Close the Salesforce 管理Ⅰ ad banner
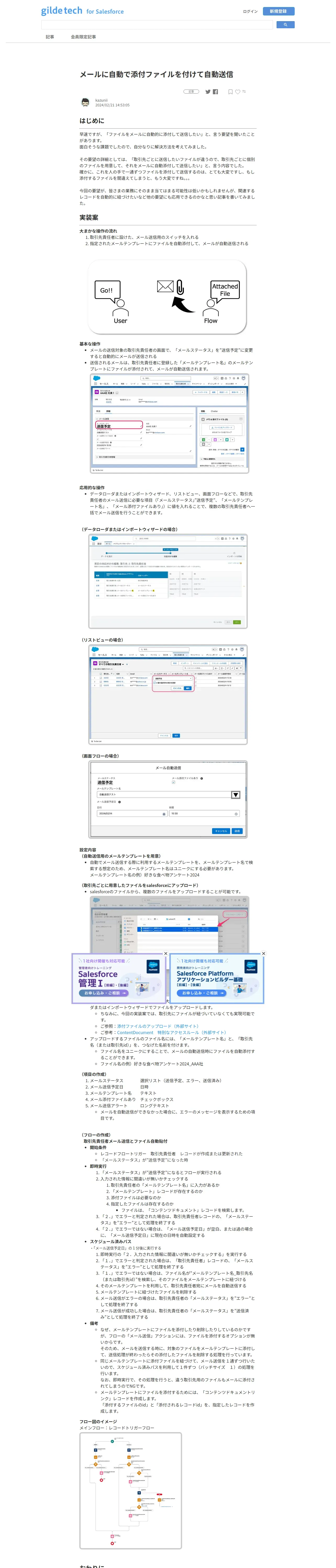 click(x=165, y=953)
